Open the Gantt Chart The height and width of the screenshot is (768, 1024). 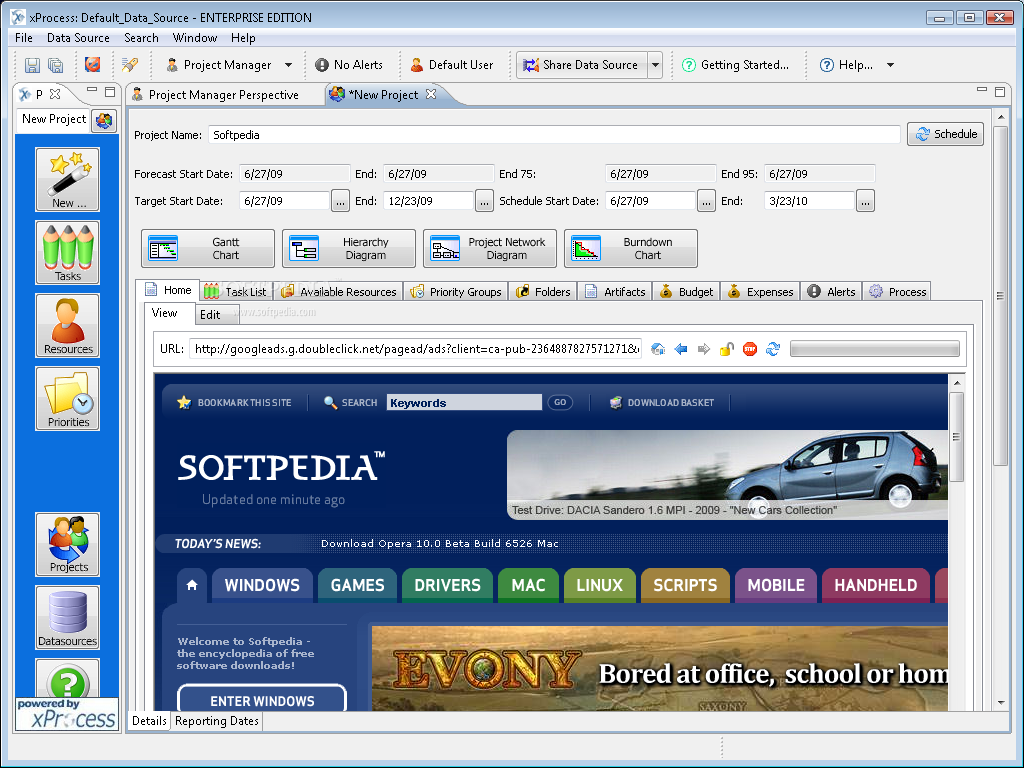tap(208, 248)
